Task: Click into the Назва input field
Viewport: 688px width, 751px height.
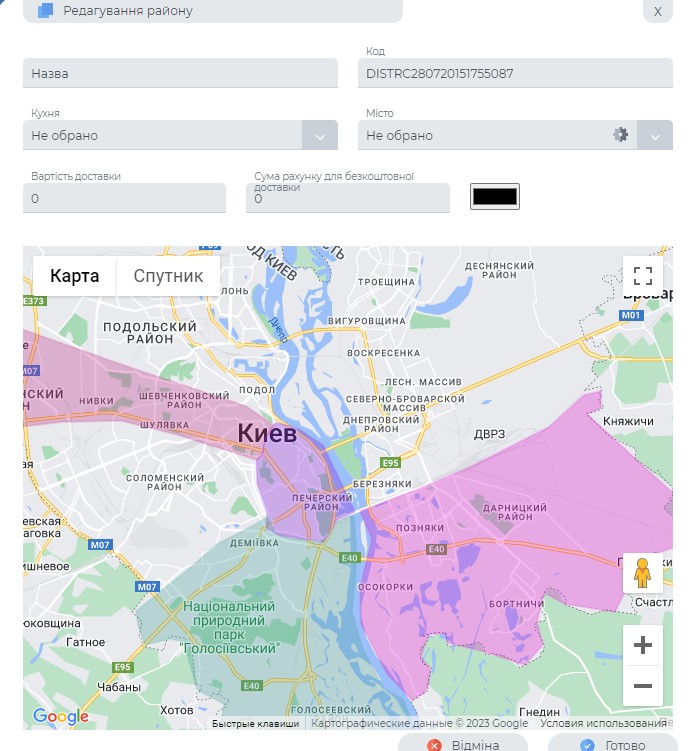Action: 180,73
